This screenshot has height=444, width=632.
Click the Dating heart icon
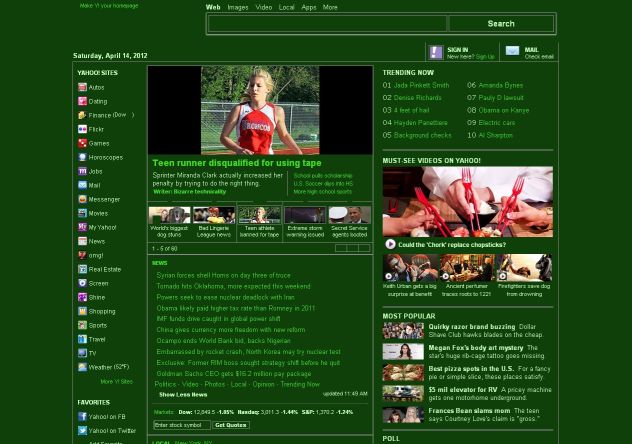click(82, 101)
